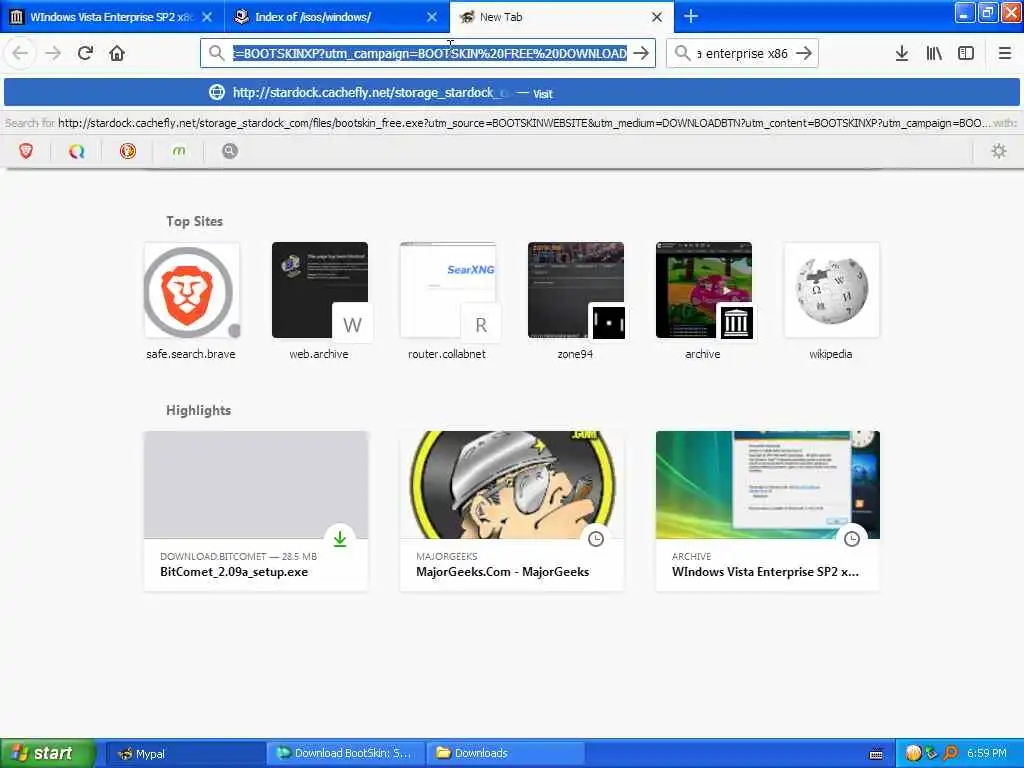Screen dimensions: 1024x768
Task: Open the Windows Start menu
Action: click(x=47, y=753)
